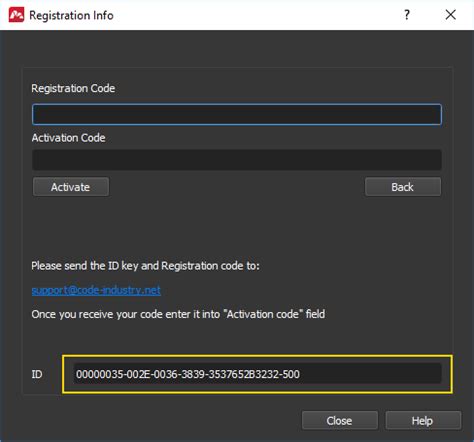
Task: Click the Close button at bottom
Action: click(340, 421)
